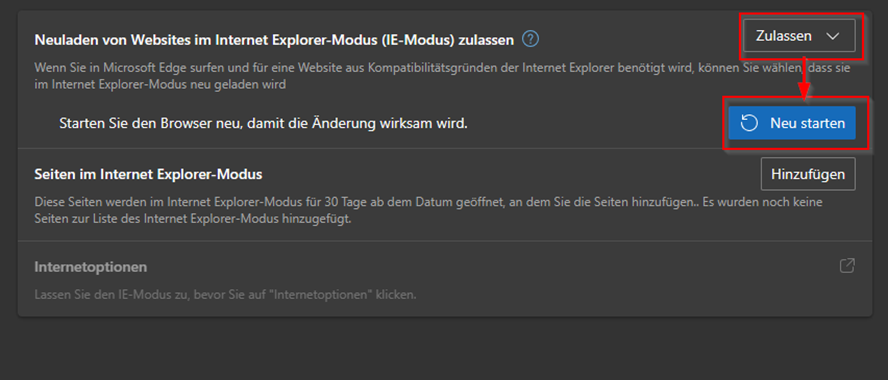Restart browser with Neu starten button

pos(792,123)
